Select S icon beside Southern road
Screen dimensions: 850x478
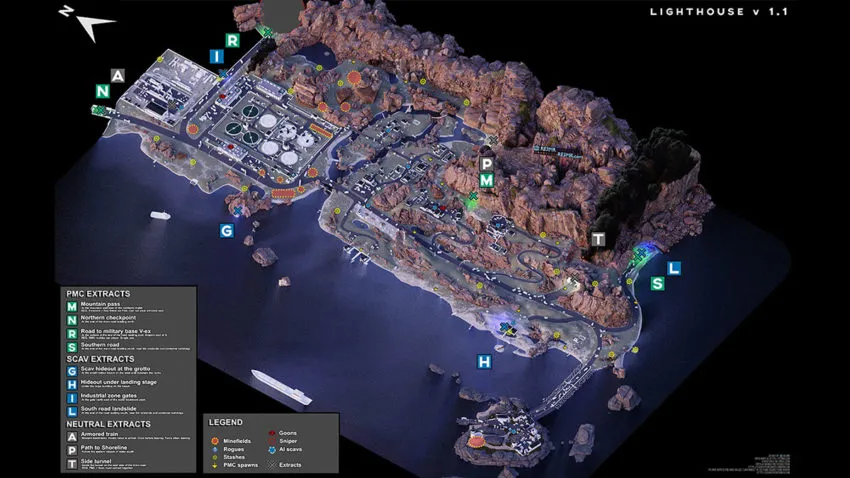(x=72, y=347)
